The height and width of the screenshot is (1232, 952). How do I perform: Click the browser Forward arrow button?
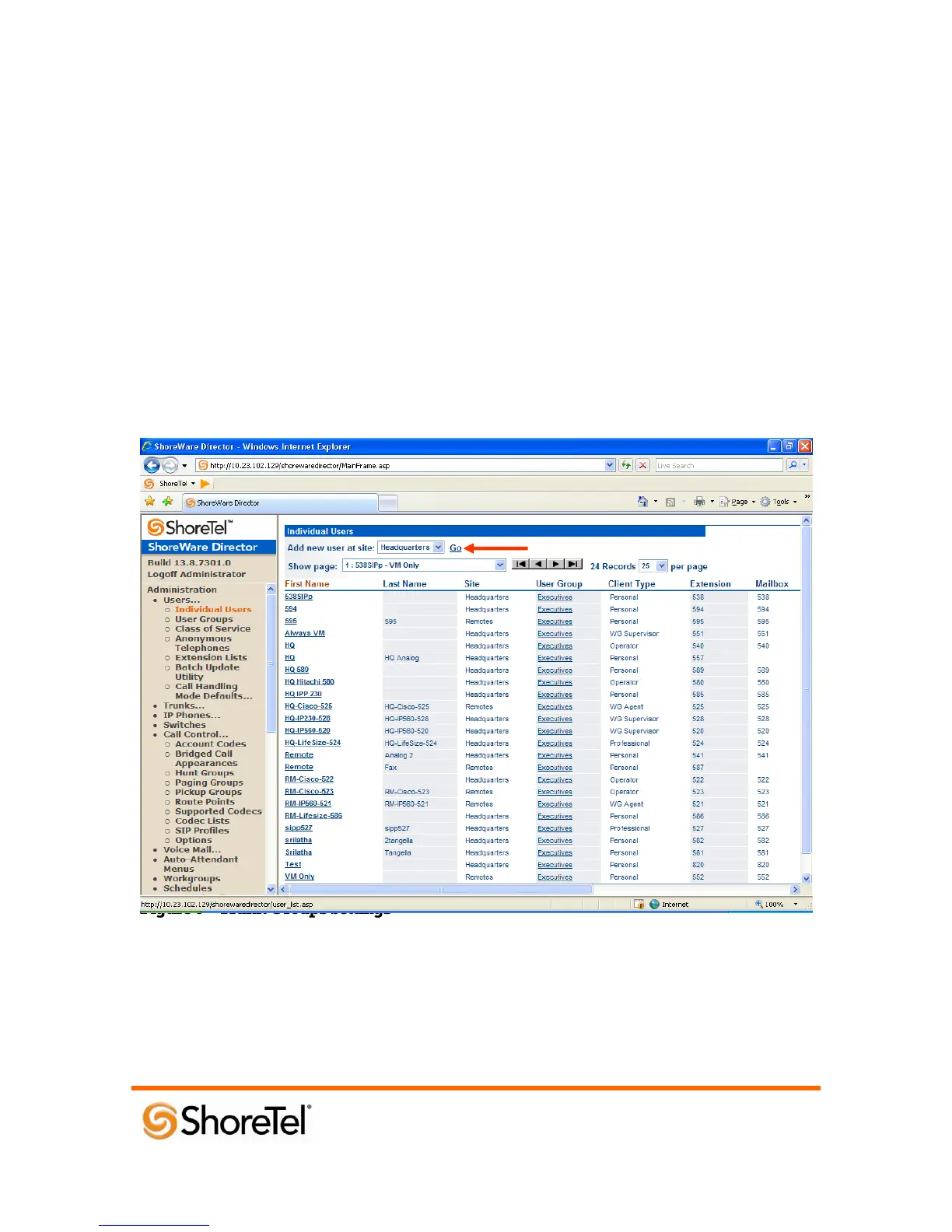point(170,465)
